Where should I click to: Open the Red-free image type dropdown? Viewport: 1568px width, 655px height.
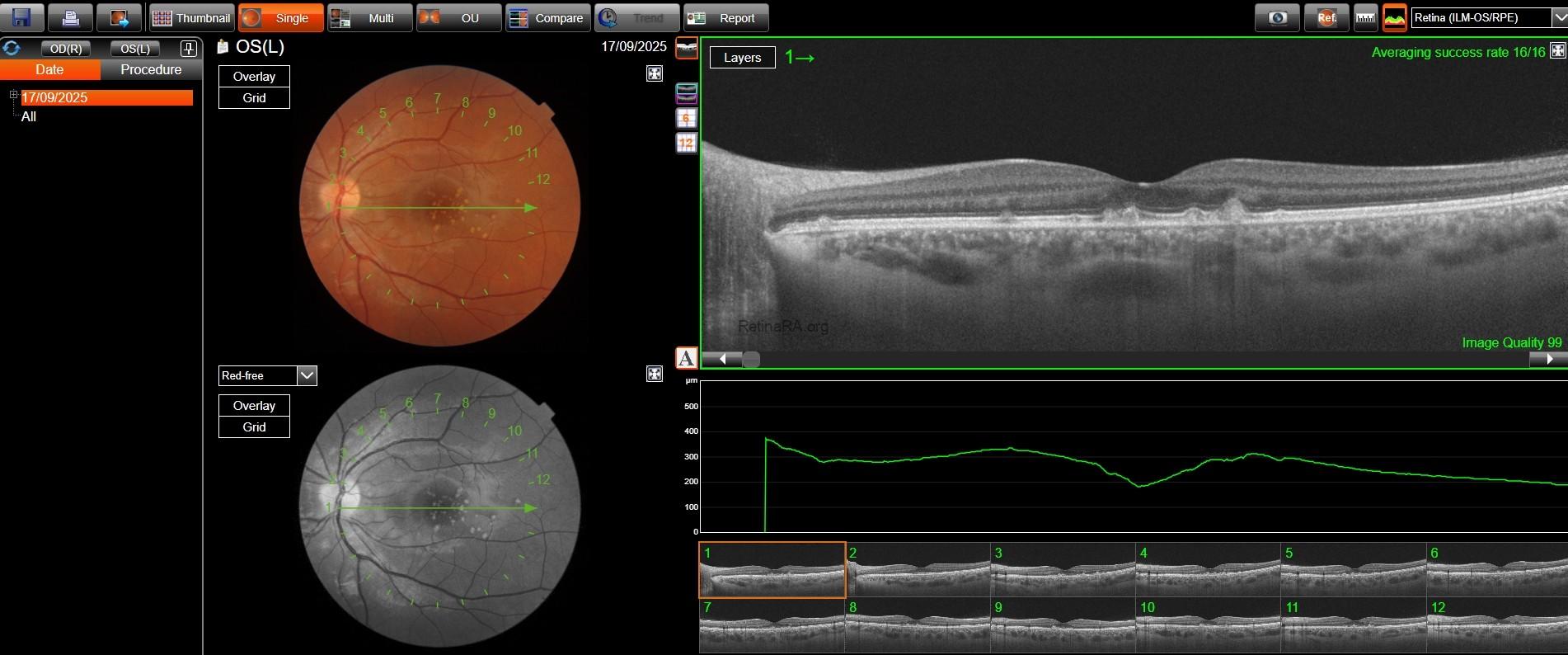click(x=307, y=376)
